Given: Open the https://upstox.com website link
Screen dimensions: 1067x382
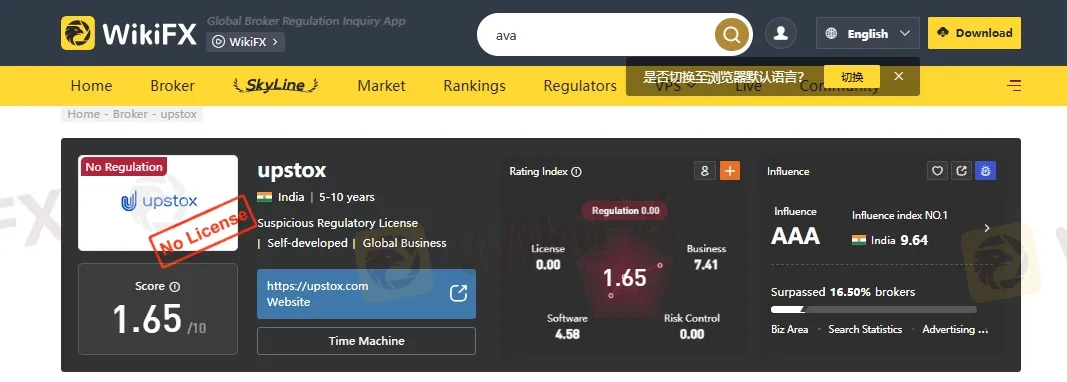Looking at the screenshot, I should [x=366, y=294].
